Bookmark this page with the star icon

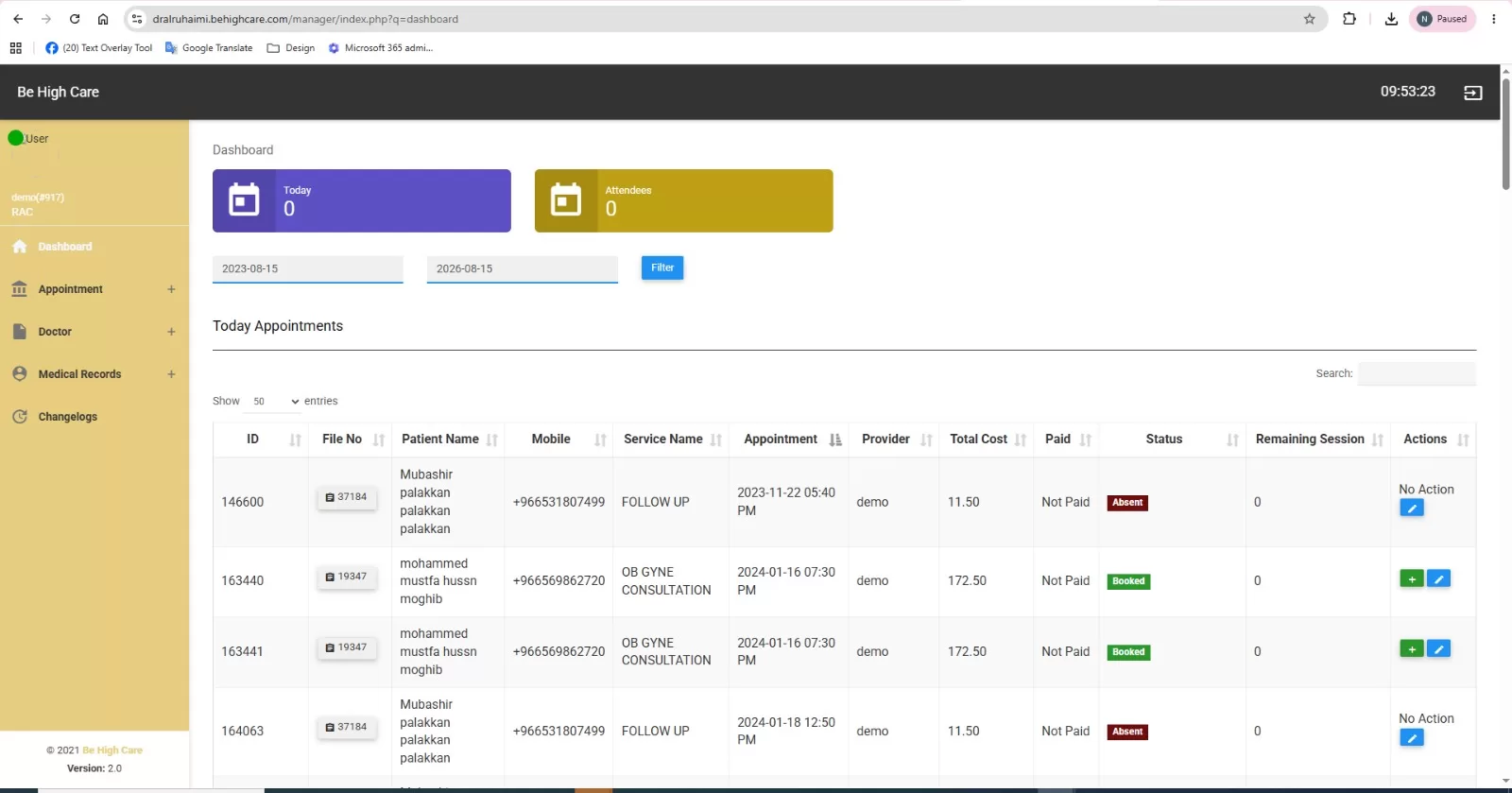(x=1310, y=19)
